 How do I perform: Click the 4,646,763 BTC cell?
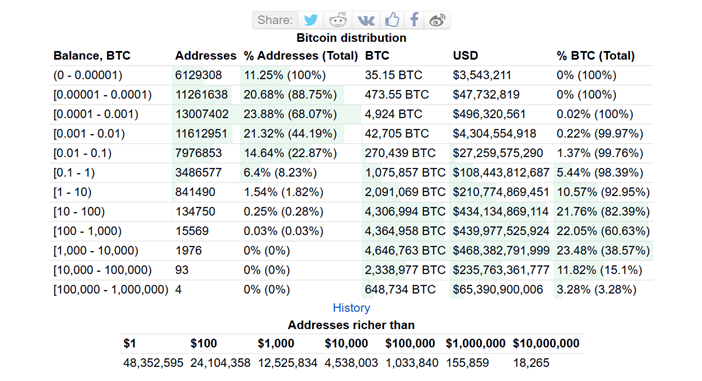pyautogui.click(x=405, y=251)
